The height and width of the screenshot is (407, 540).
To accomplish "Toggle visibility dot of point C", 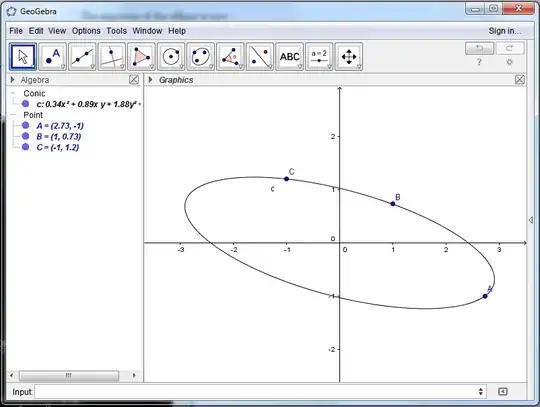I will pos(25,147).
